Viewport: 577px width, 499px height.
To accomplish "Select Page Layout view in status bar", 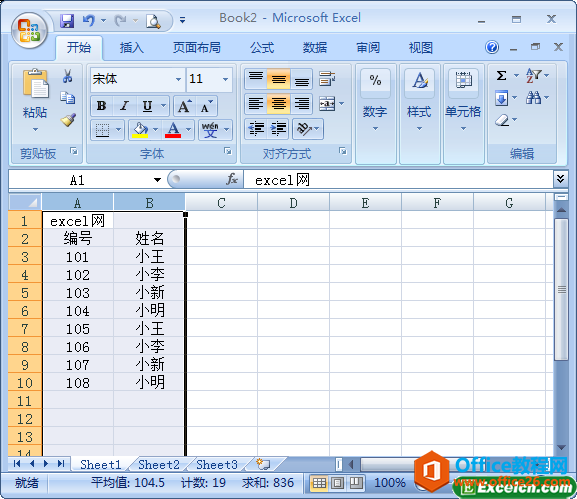I will 337,483.
